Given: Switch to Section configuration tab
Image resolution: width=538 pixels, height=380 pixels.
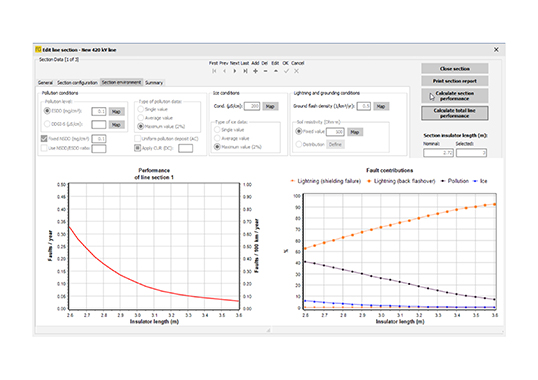Looking at the screenshot, I should [77, 83].
